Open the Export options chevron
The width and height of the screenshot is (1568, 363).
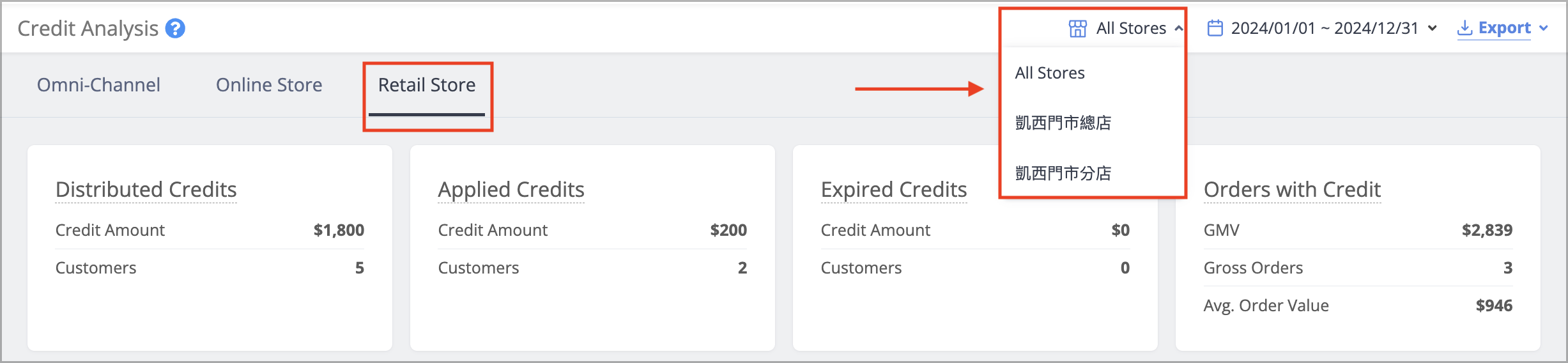click(x=1543, y=29)
